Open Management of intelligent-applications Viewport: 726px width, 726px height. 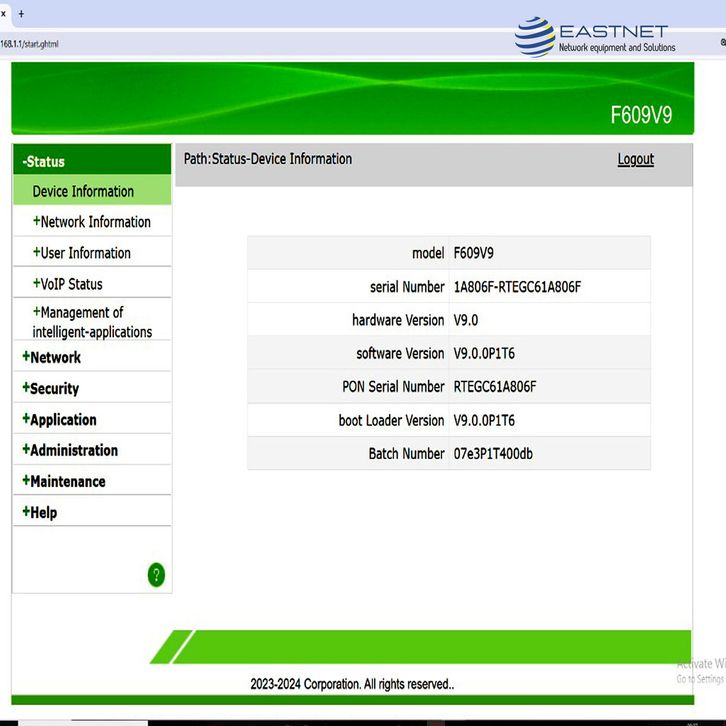click(90, 322)
